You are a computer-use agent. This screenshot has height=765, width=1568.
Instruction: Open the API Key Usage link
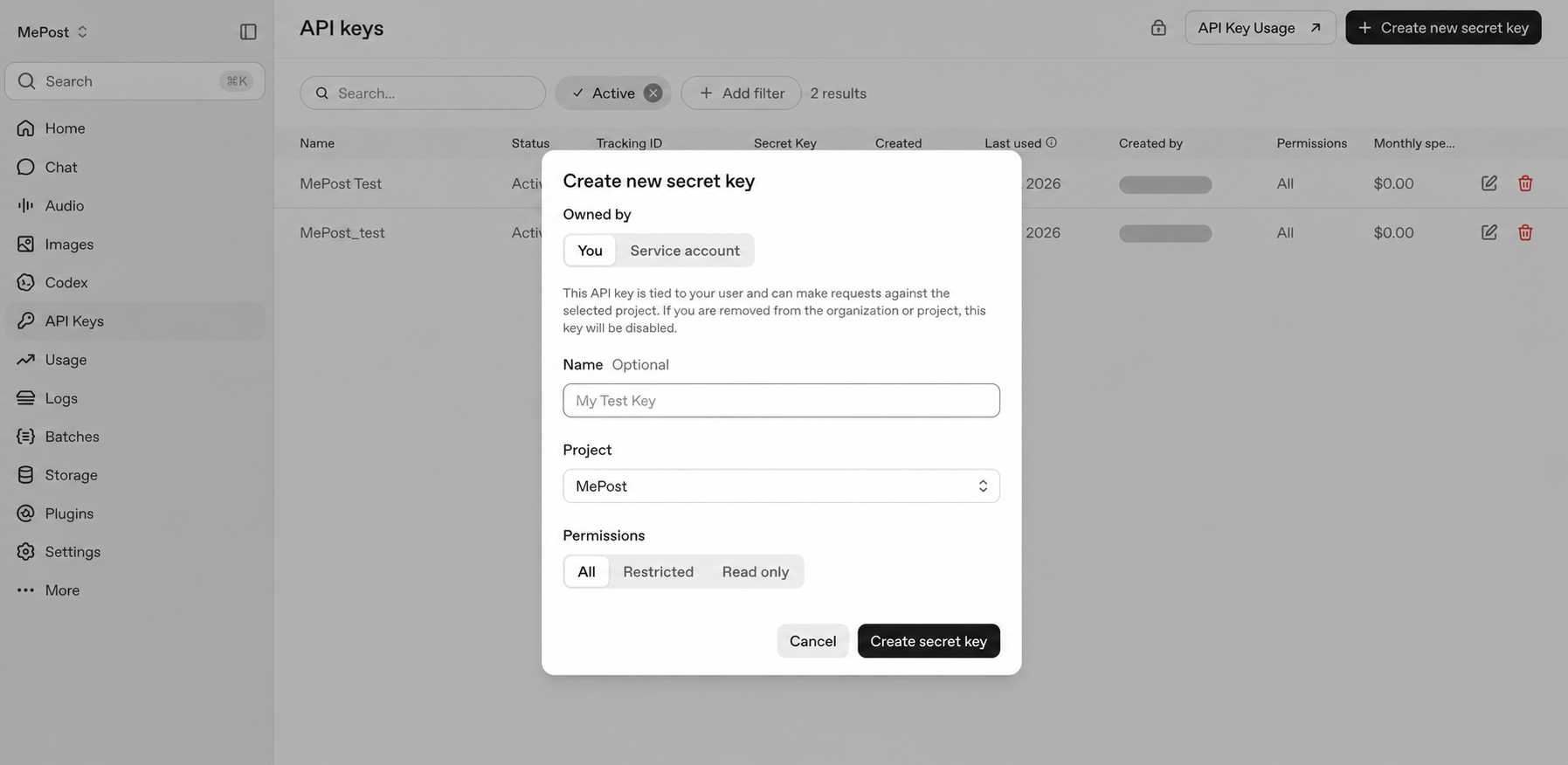coord(1261,28)
